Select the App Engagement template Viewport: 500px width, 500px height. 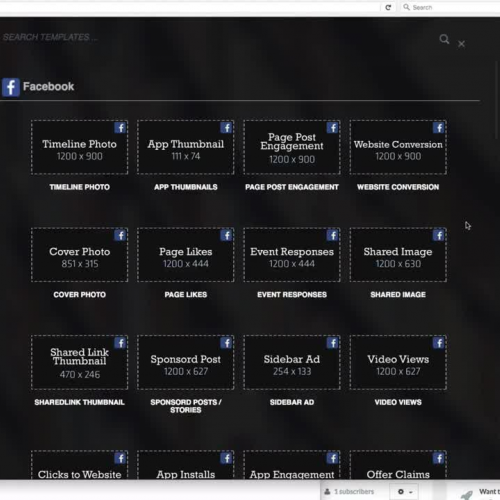292,465
